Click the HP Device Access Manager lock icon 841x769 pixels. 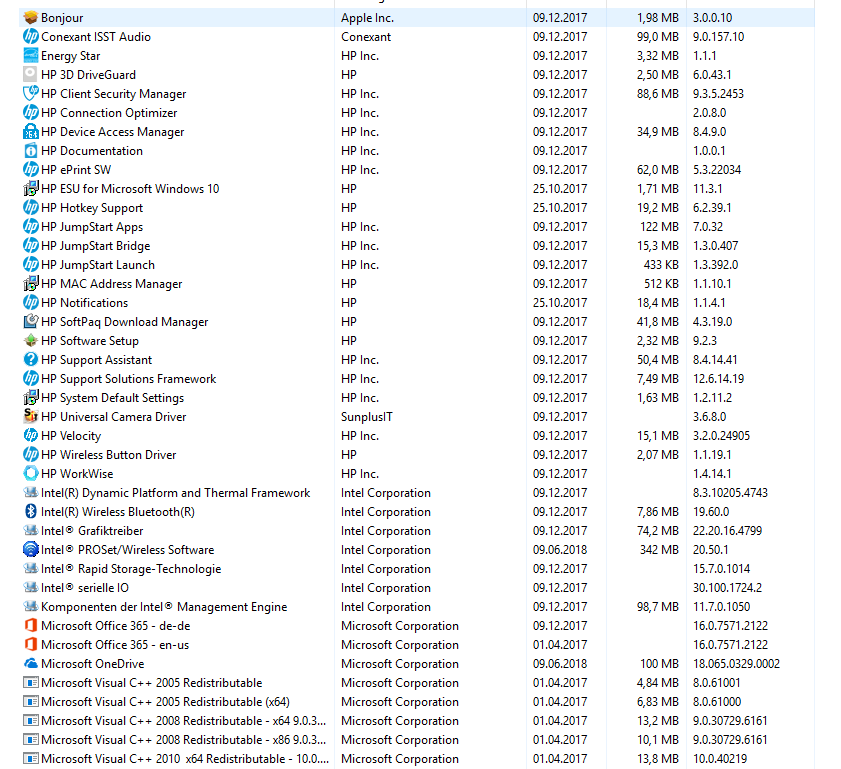(x=31, y=131)
